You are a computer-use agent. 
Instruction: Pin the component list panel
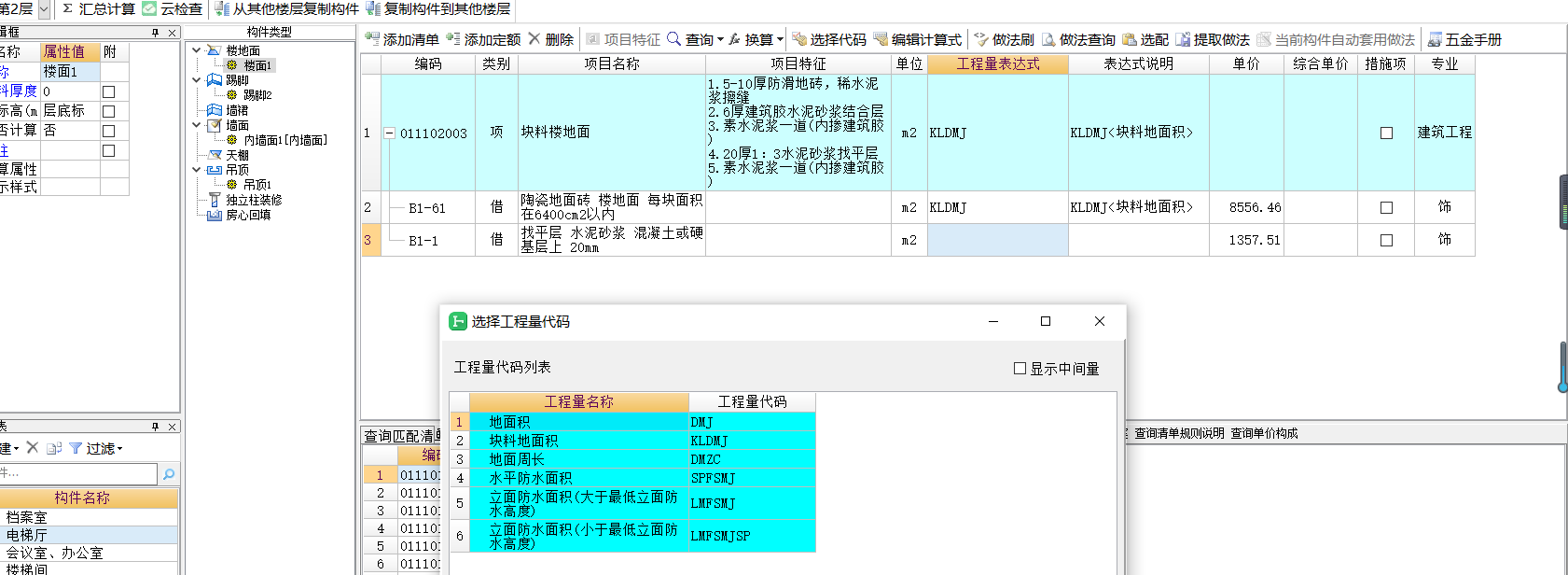pyautogui.click(x=155, y=427)
